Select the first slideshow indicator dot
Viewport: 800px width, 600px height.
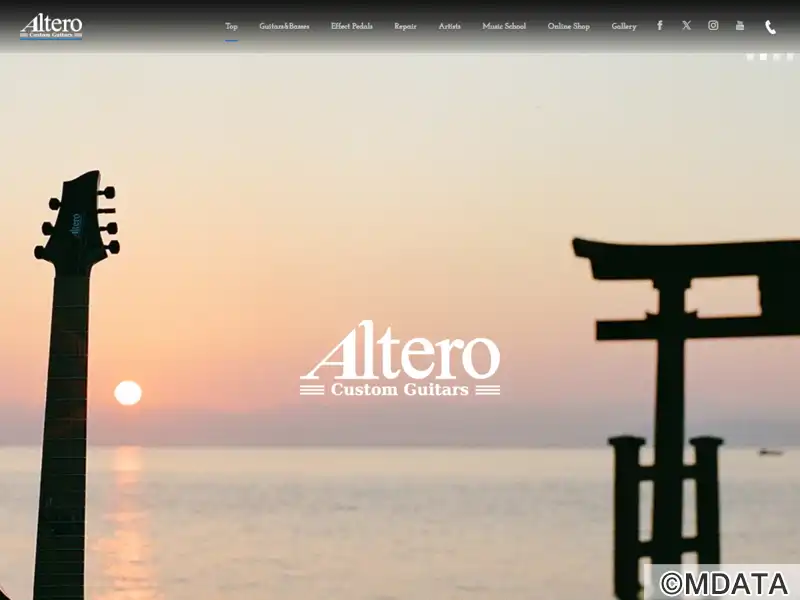pos(750,57)
